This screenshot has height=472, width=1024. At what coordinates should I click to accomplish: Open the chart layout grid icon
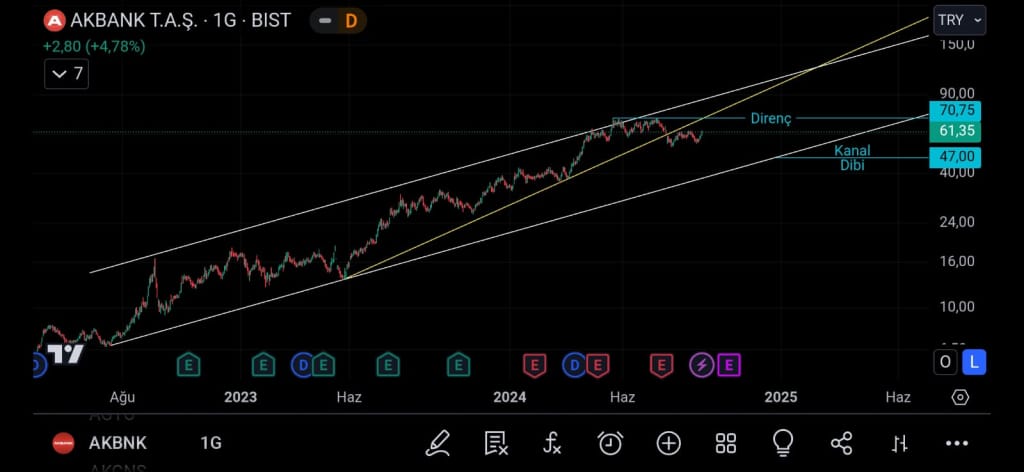[x=726, y=443]
